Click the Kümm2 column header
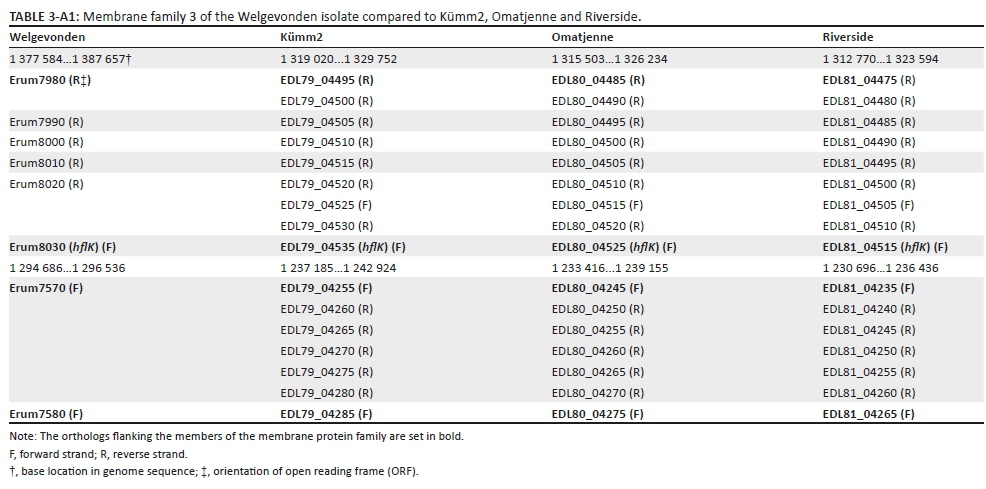 [x=302, y=37]
